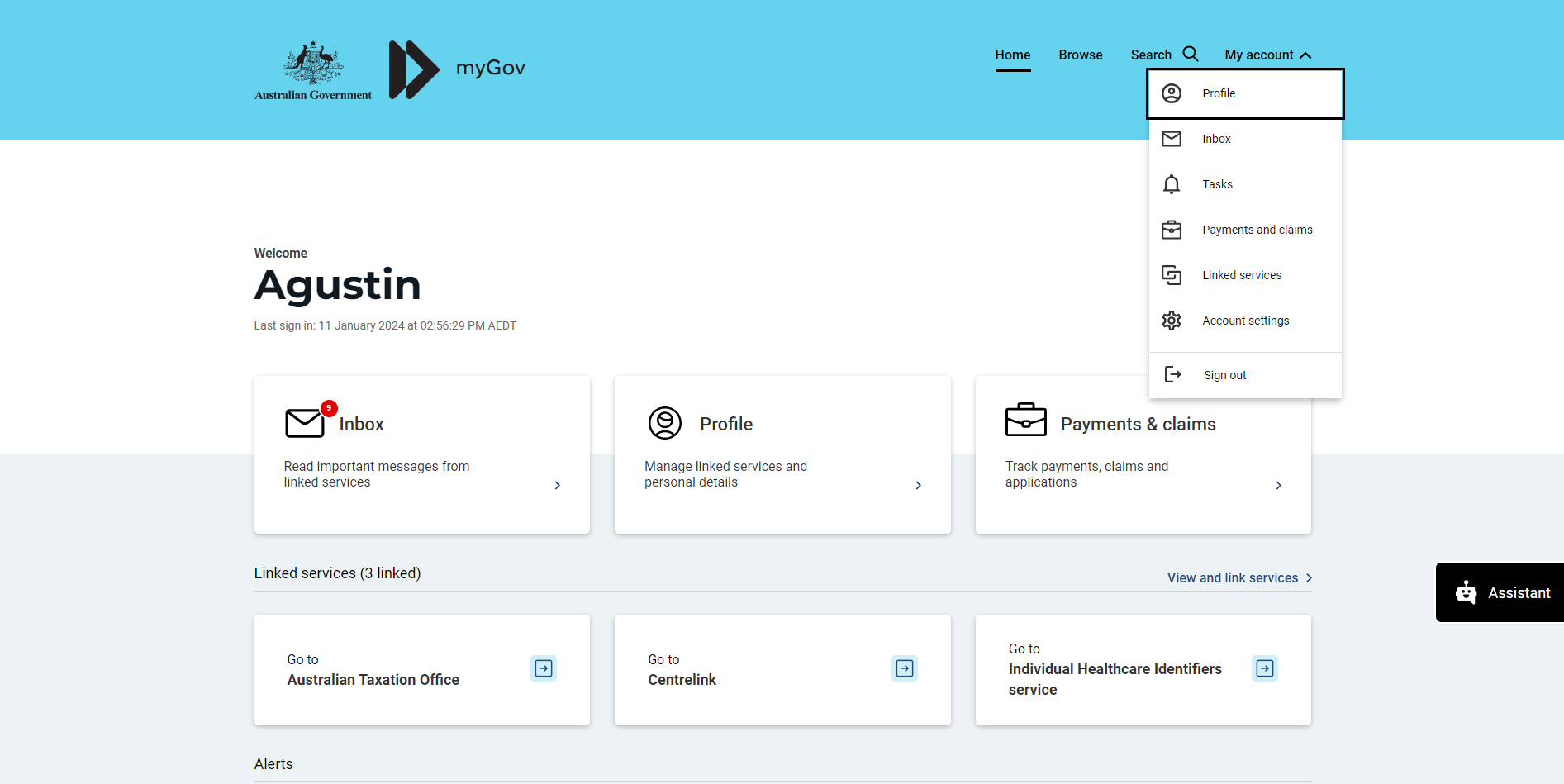Click the Inbox envelope icon with notification badge
The image size is (1564, 784).
click(x=306, y=422)
